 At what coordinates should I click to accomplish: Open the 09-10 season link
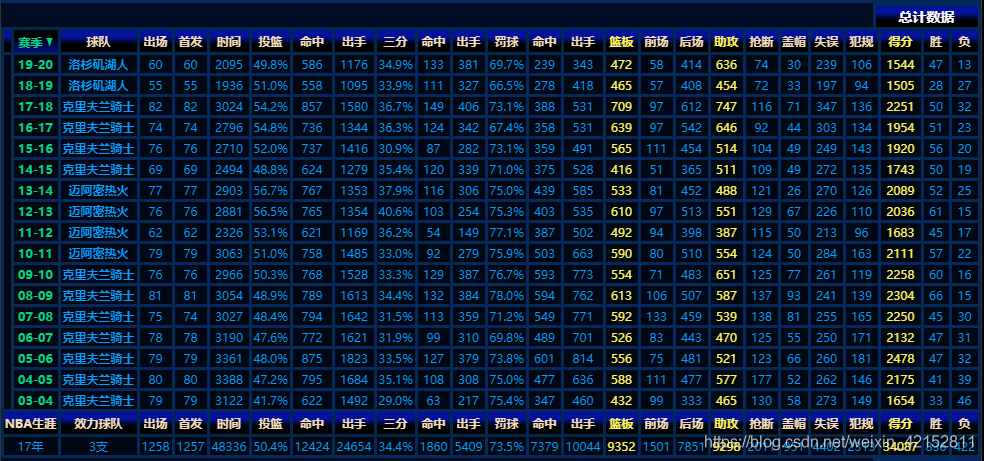click(36, 275)
